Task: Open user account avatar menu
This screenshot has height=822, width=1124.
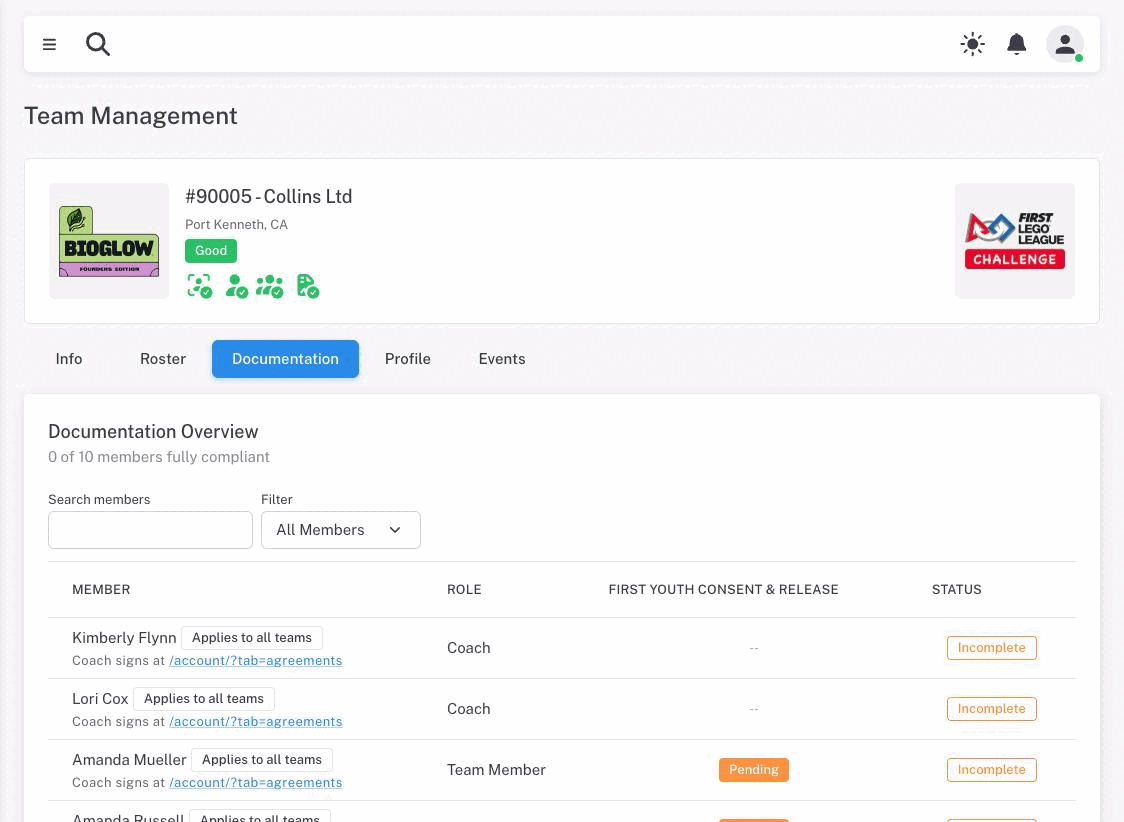Action: click(x=1065, y=44)
